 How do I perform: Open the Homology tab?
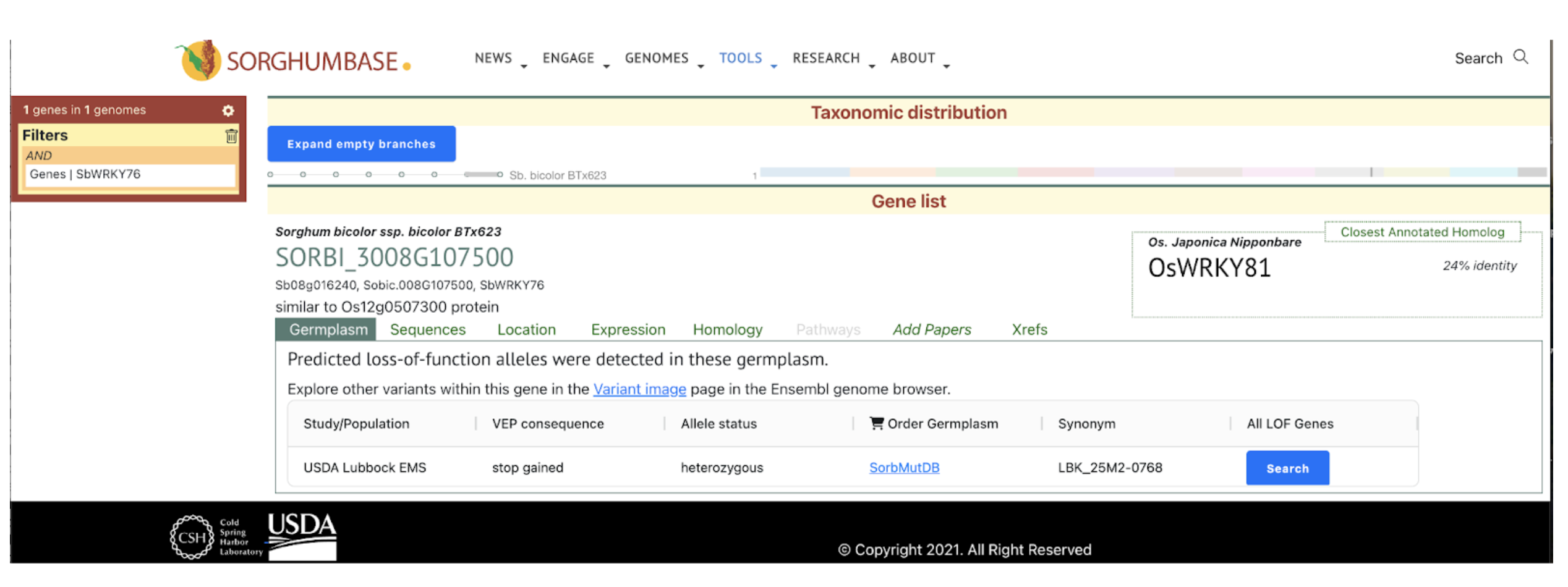point(727,330)
